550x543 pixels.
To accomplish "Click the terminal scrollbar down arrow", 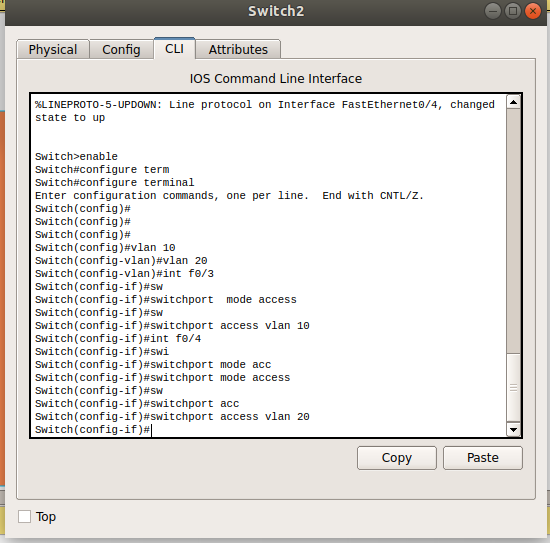I will pyautogui.click(x=514, y=429).
